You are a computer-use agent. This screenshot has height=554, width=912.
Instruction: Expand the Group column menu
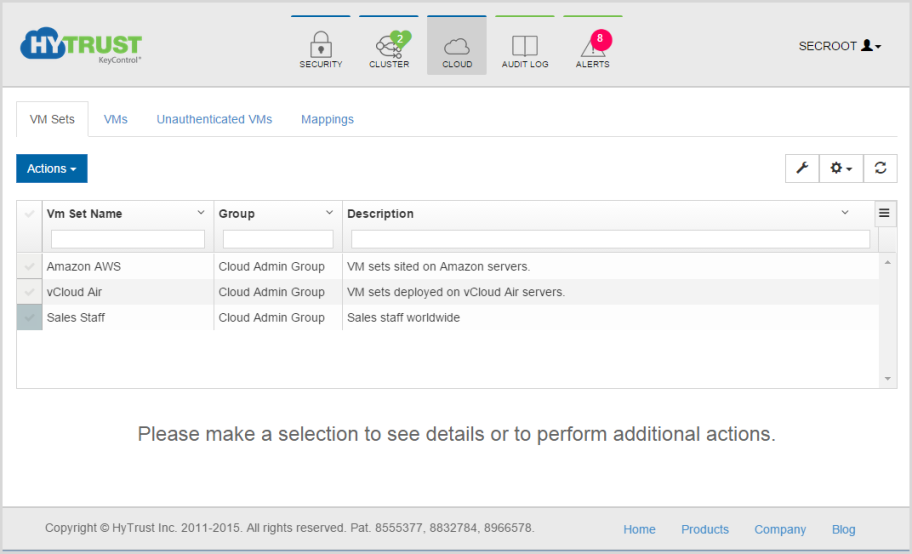click(329, 213)
